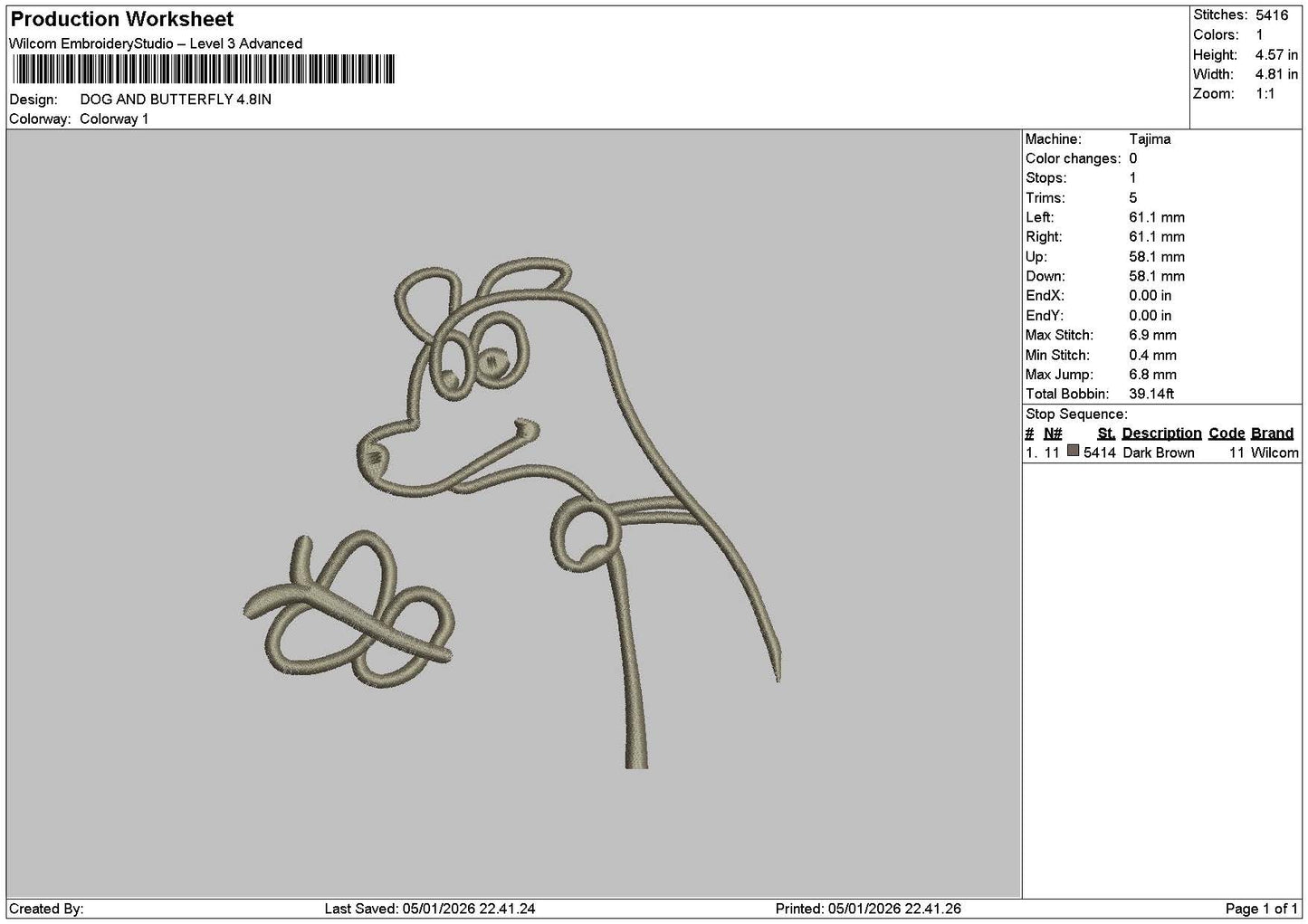The image size is (1308, 924).
Task: Click the barcode under the header
Action: point(203,70)
